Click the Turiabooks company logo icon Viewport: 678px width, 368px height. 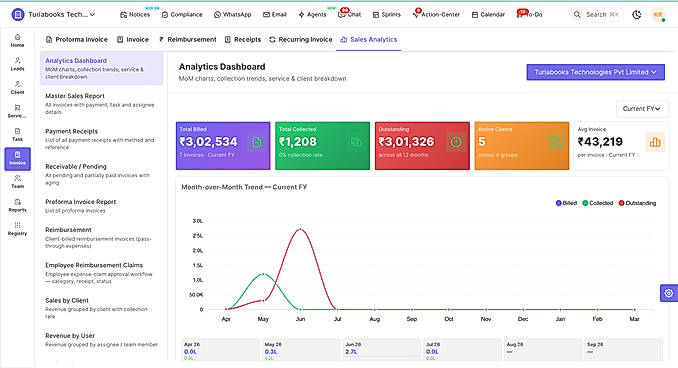tap(18, 14)
